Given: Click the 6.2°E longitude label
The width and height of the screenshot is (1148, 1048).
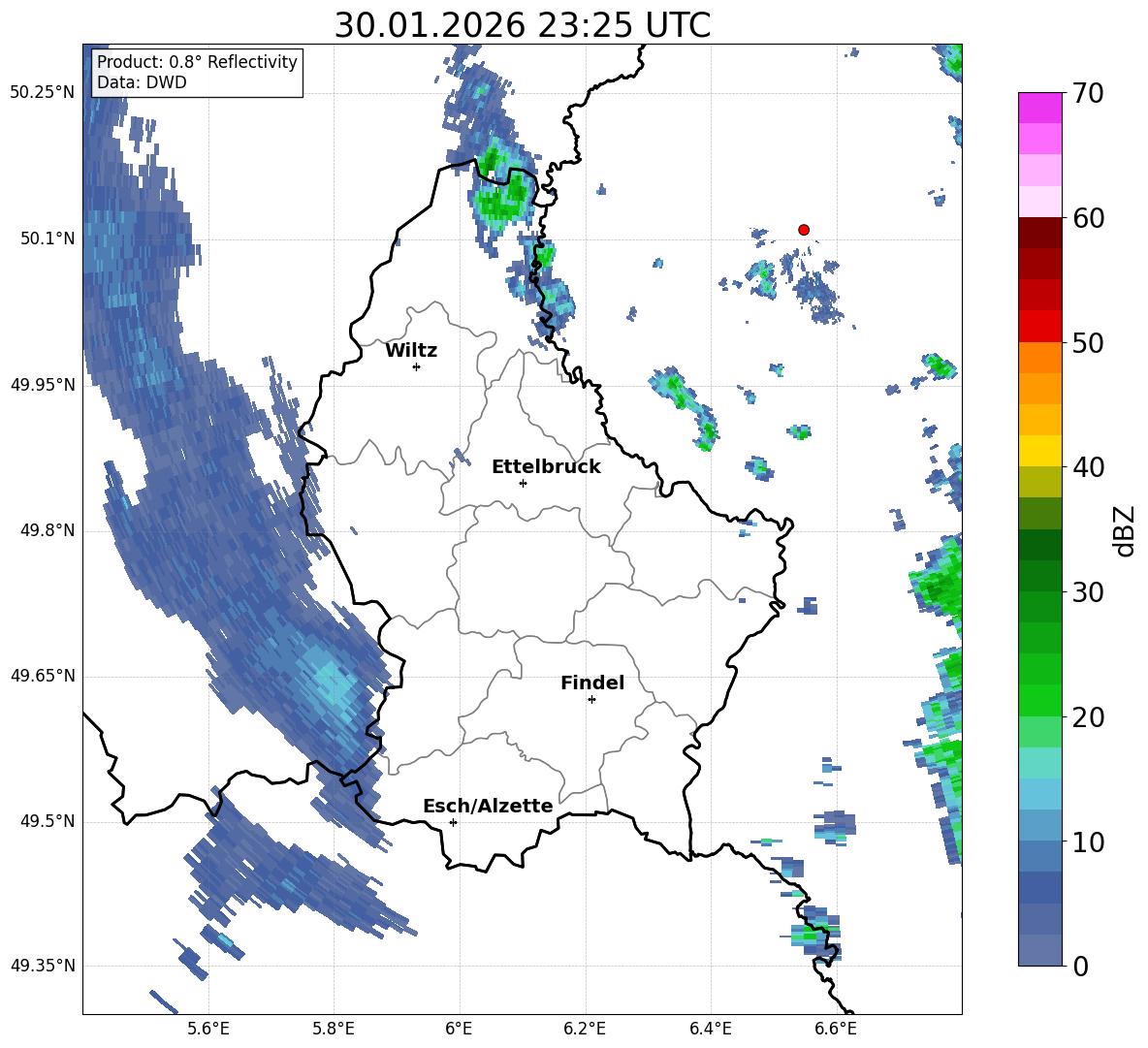Looking at the screenshot, I should coord(585,1029).
